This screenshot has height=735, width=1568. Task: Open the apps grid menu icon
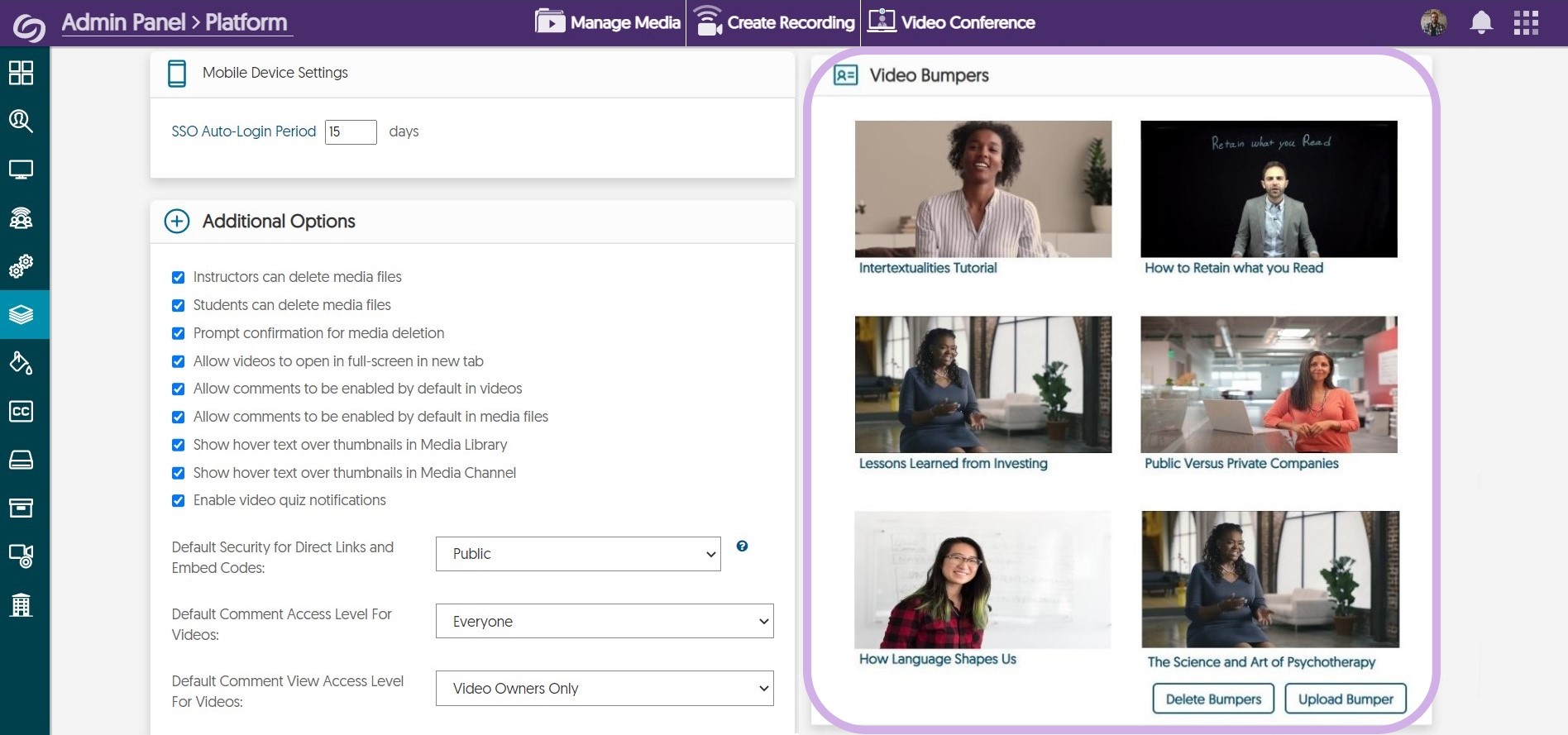click(x=1526, y=22)
